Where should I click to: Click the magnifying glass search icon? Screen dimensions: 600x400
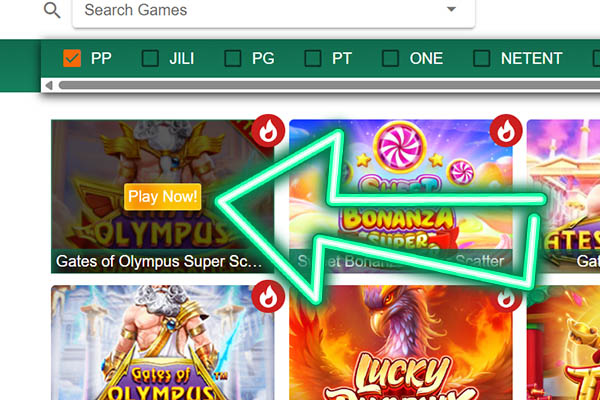(x=52, y=10)
